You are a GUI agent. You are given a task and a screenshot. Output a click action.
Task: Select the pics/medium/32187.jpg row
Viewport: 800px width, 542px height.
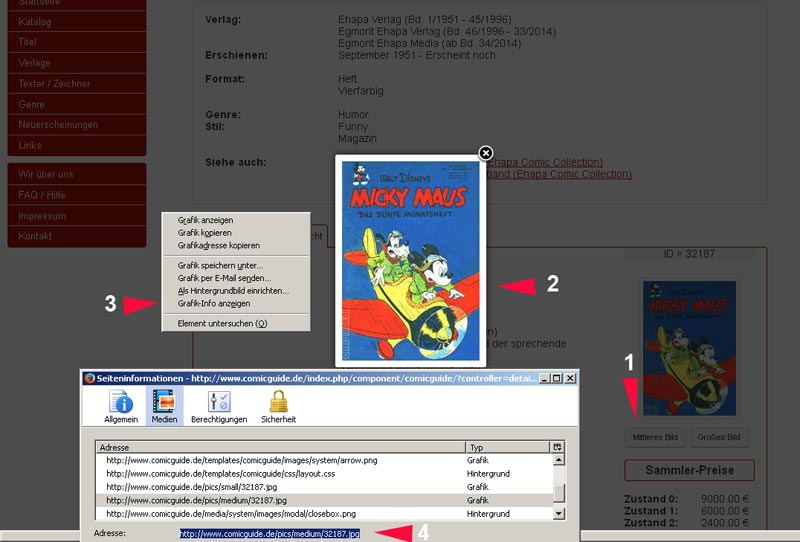tap(324, 500)
